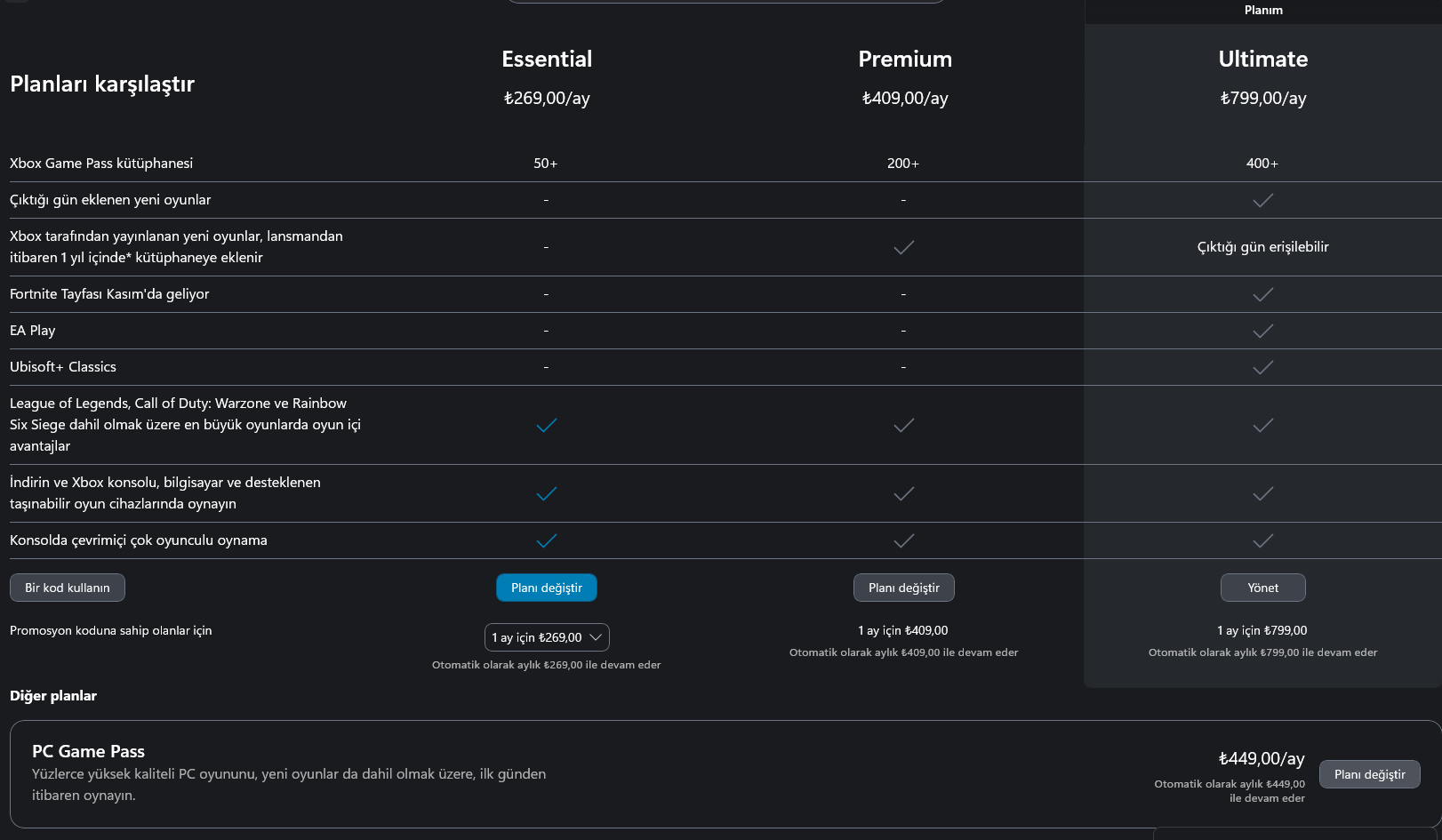Click the Ultimate checkmark for Fortnite Tayfası
The image size is (1442, 840).
(x=1262, y=294)
